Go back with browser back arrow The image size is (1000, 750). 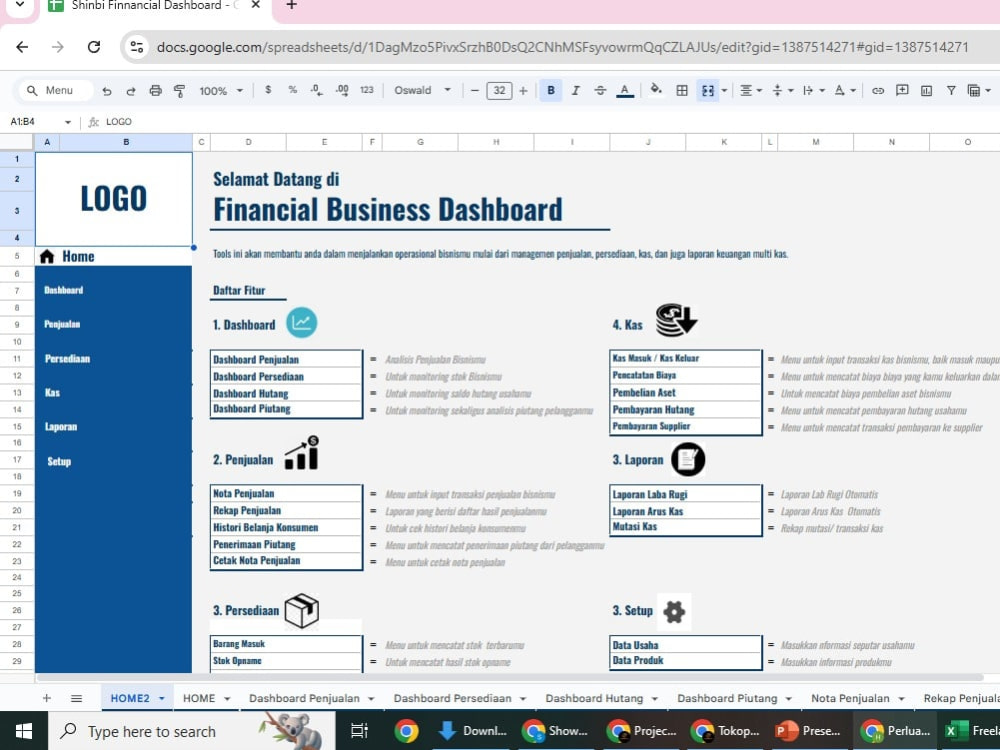coord(22,47)
